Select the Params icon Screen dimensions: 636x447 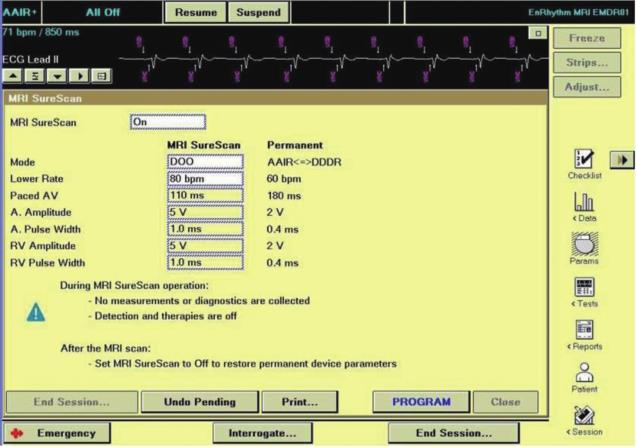(584, 244)
